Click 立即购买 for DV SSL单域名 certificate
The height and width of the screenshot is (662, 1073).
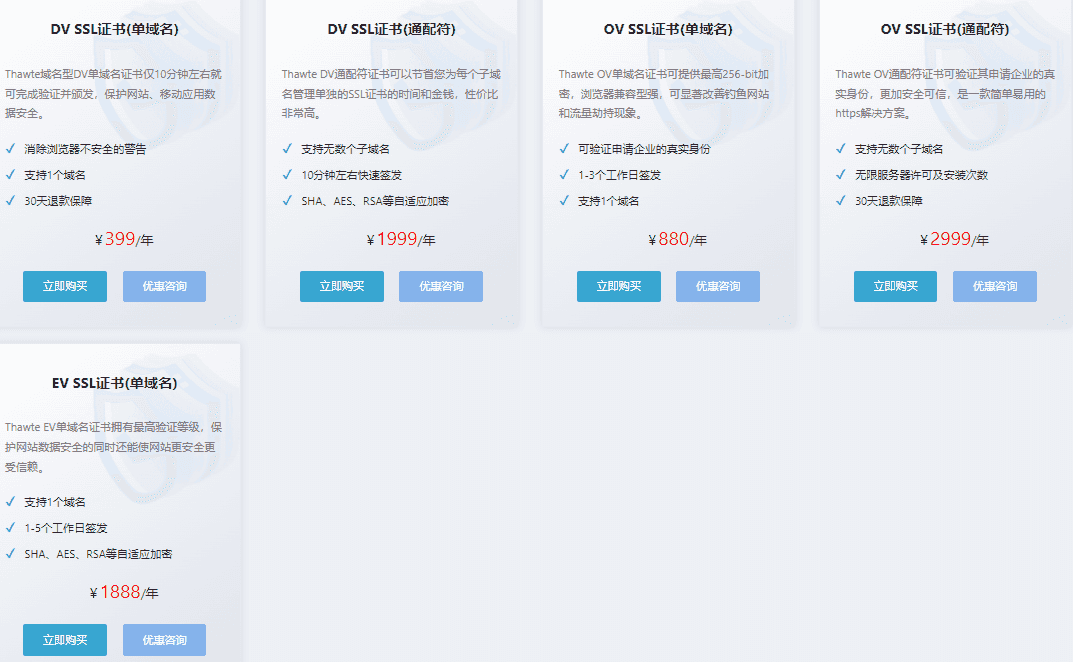(65, 286)
